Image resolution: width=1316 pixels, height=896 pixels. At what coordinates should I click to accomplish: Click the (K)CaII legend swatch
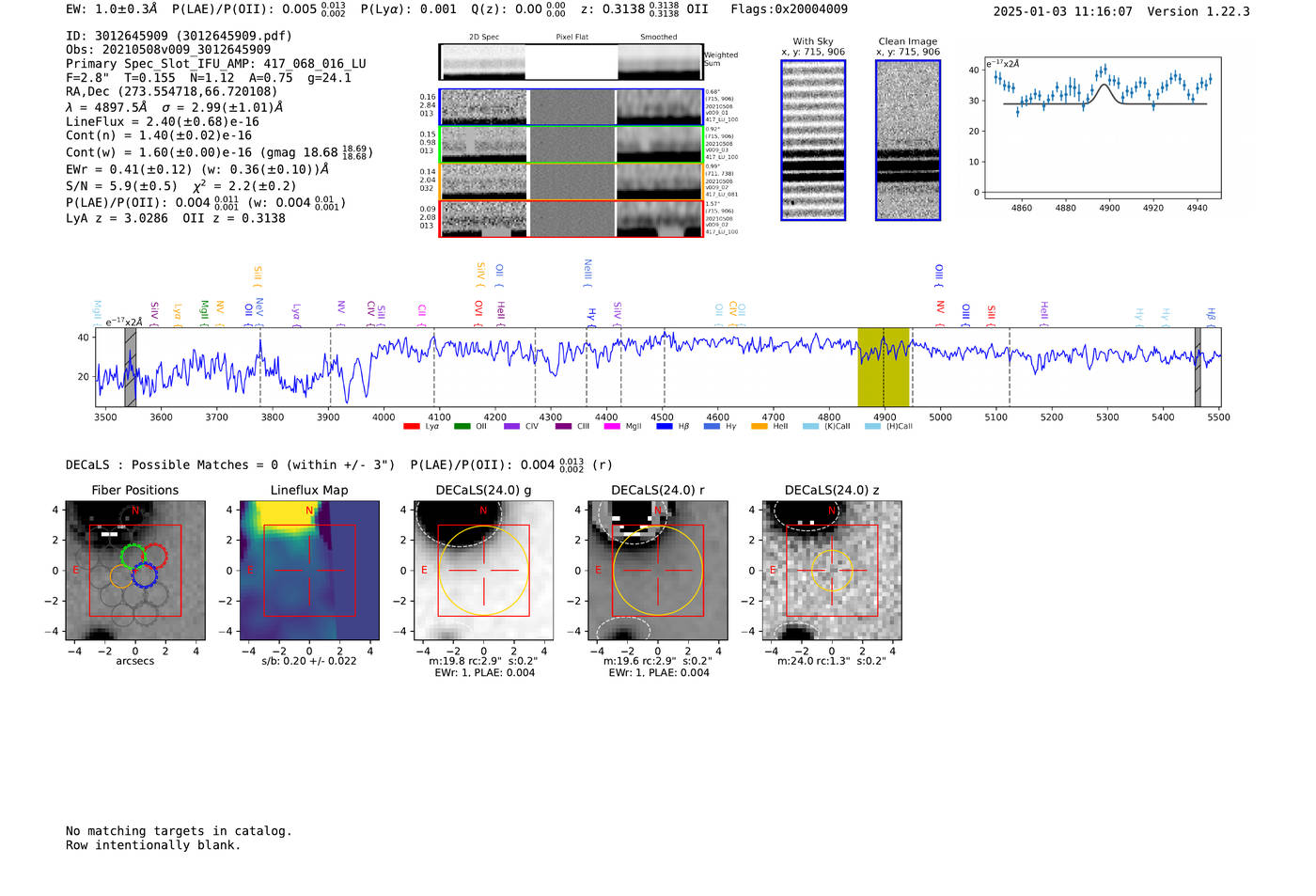tap(810, 427)
